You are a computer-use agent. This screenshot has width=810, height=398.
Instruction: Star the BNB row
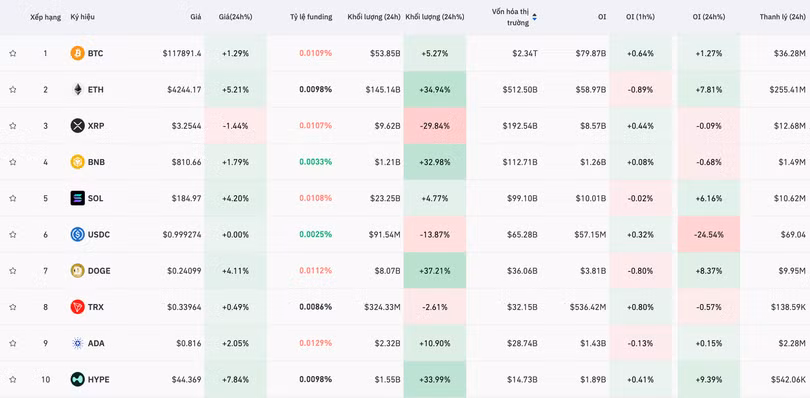13,162
